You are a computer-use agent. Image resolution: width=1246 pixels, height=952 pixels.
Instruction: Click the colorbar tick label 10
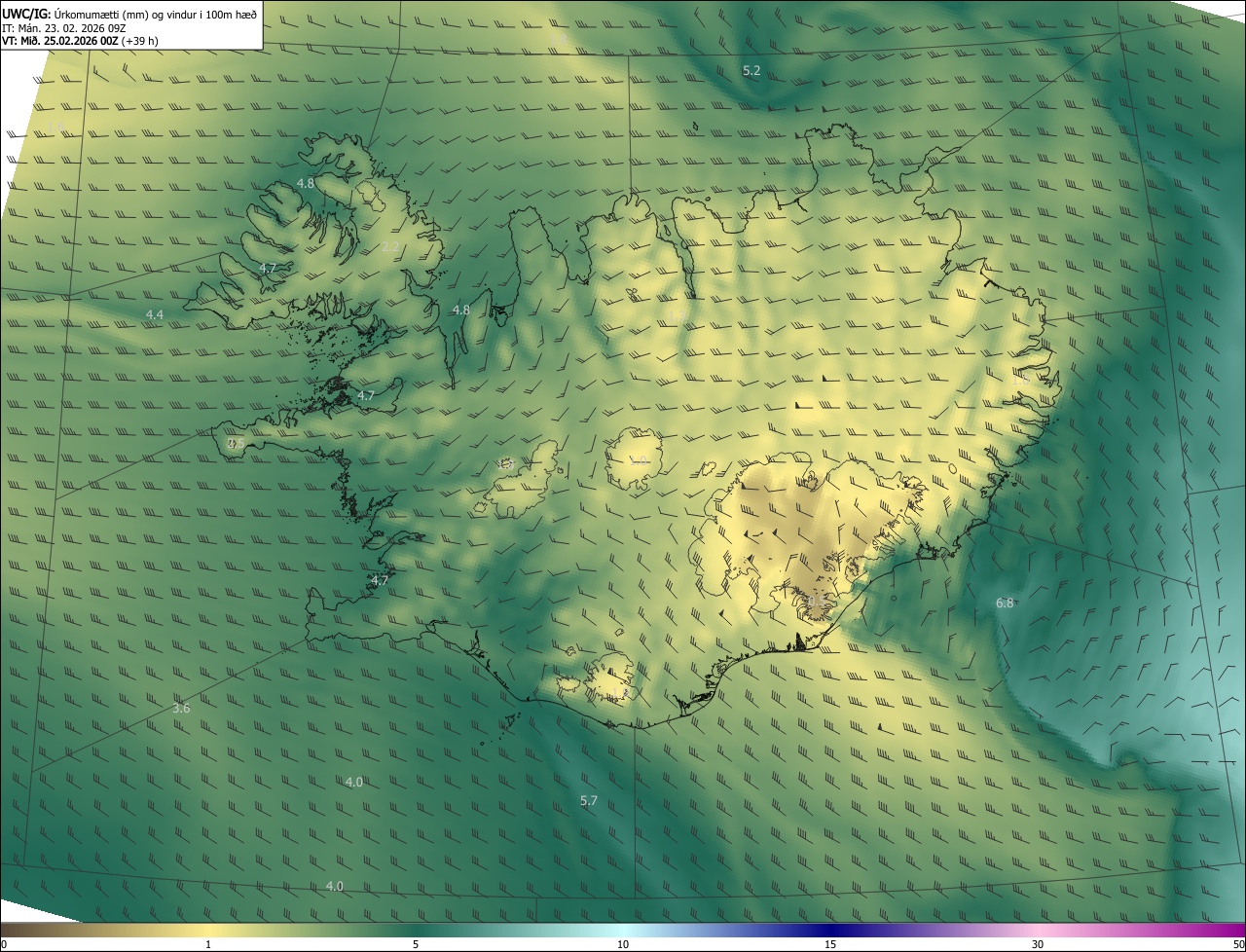623,944
